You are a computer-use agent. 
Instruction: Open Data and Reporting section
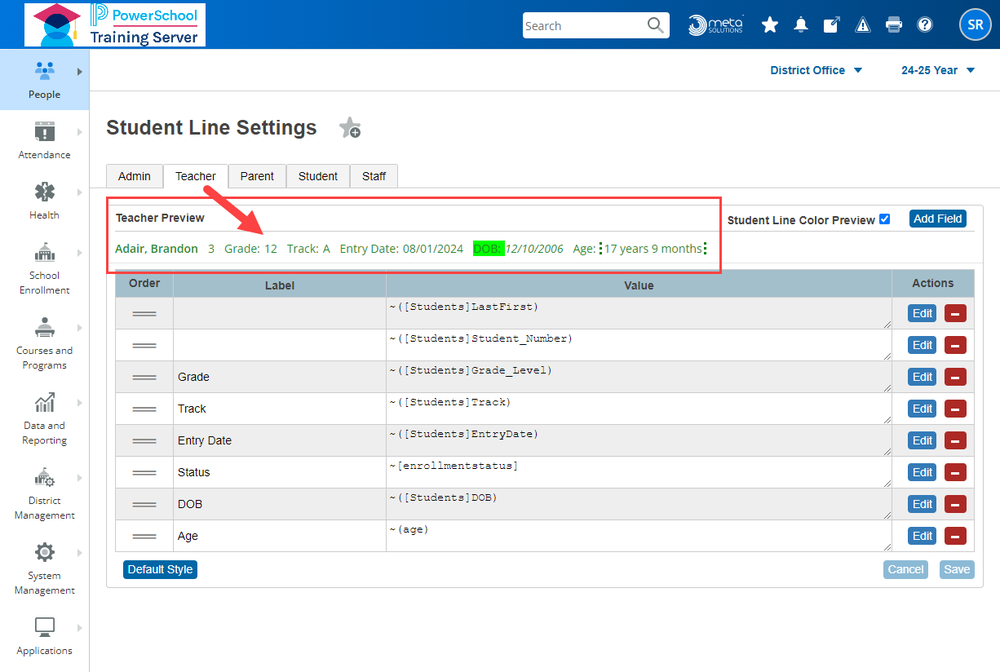coord(44,418)
